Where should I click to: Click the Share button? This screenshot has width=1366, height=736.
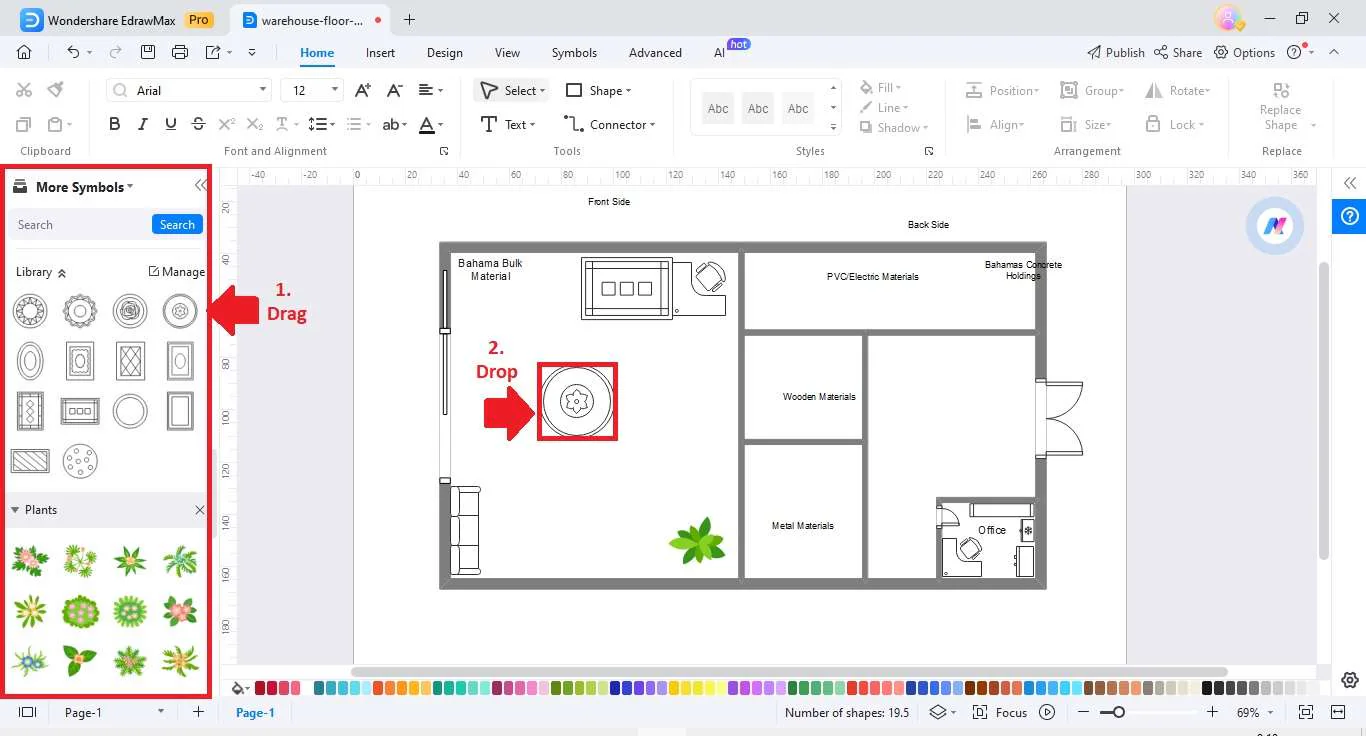tap(1178, 52)
